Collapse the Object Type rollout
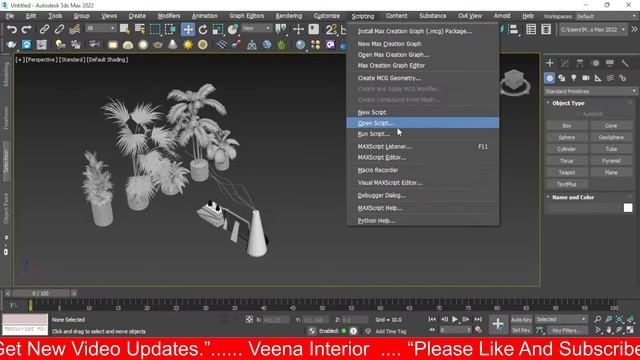The width and height of the screenshot is (640, 360). (x=568, y=103)
